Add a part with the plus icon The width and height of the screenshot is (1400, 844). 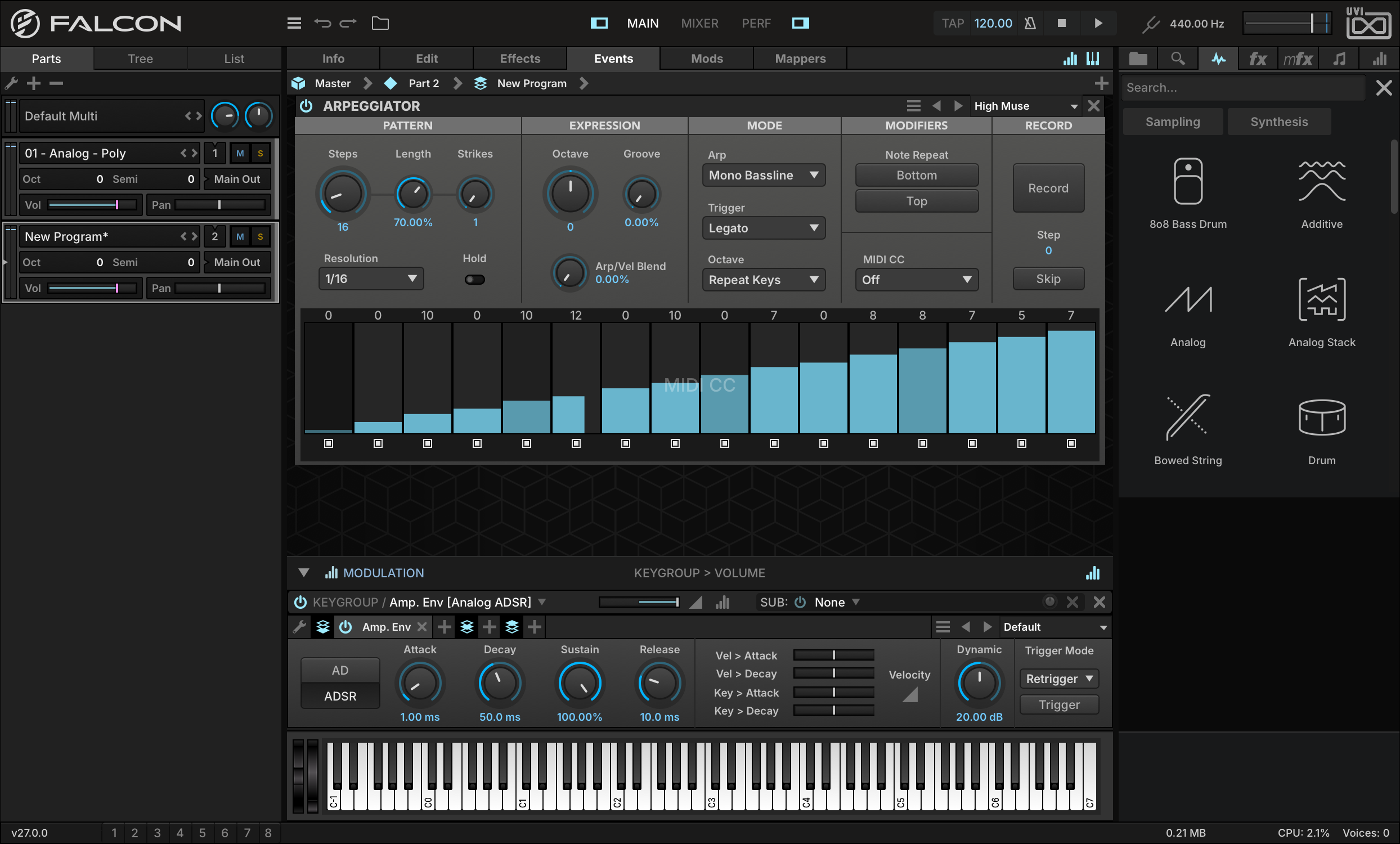coord(34,83)
